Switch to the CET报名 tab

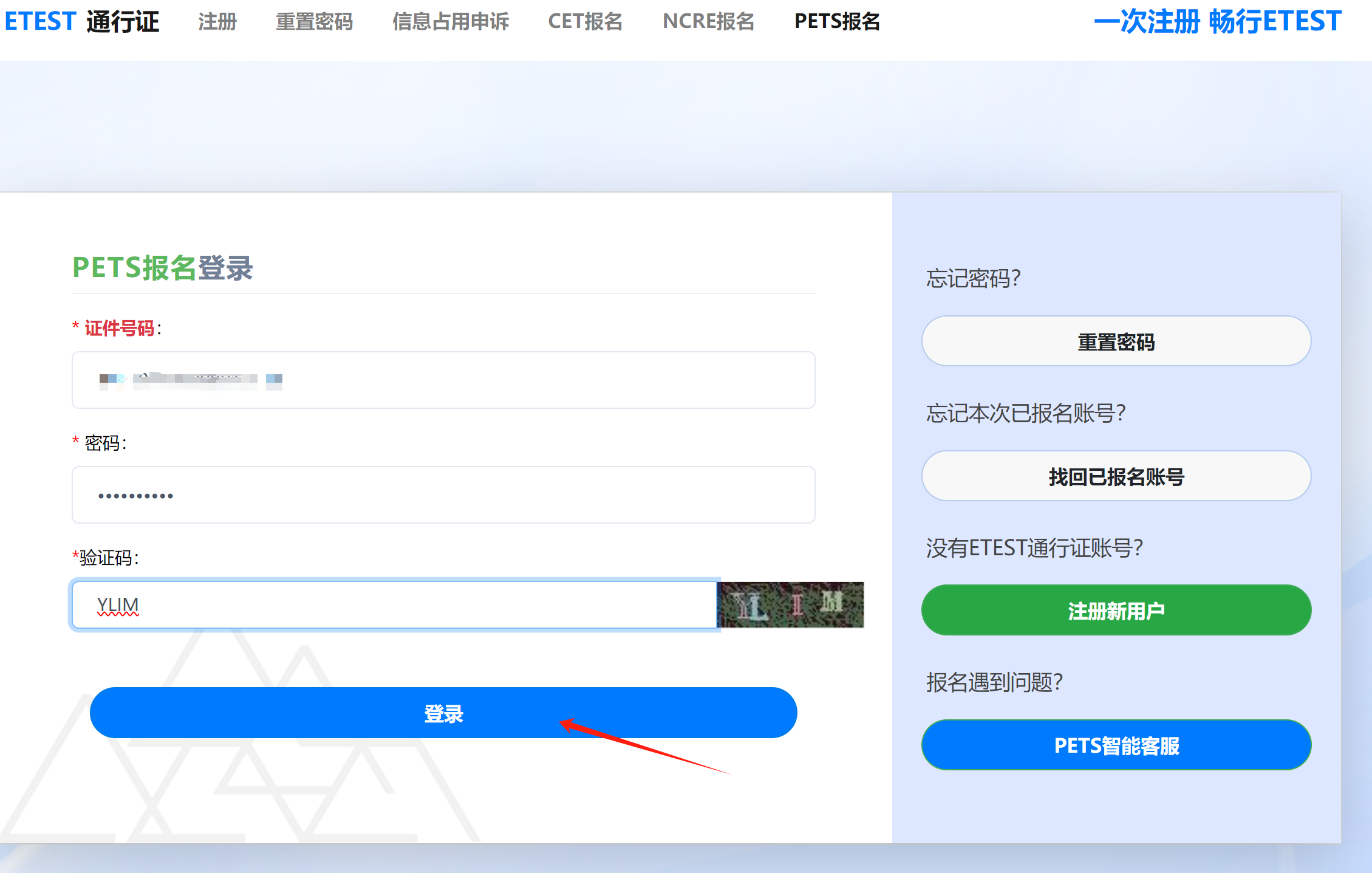pyautogui.click(x=585, y=22)
